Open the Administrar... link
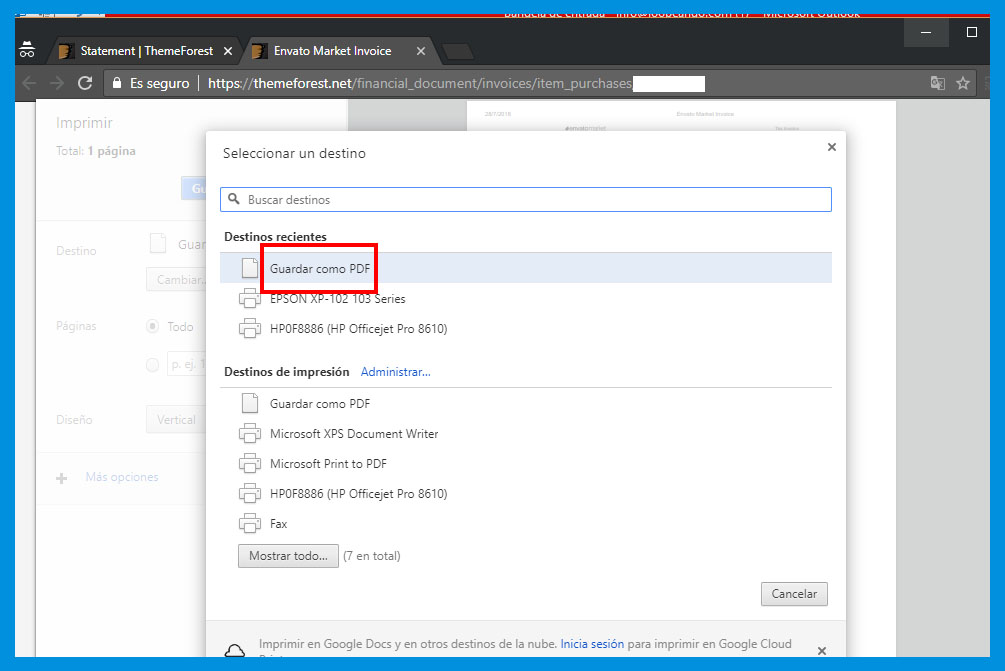Image resolution: width=1005 pixels, height=671 pixels. (395, 372)
